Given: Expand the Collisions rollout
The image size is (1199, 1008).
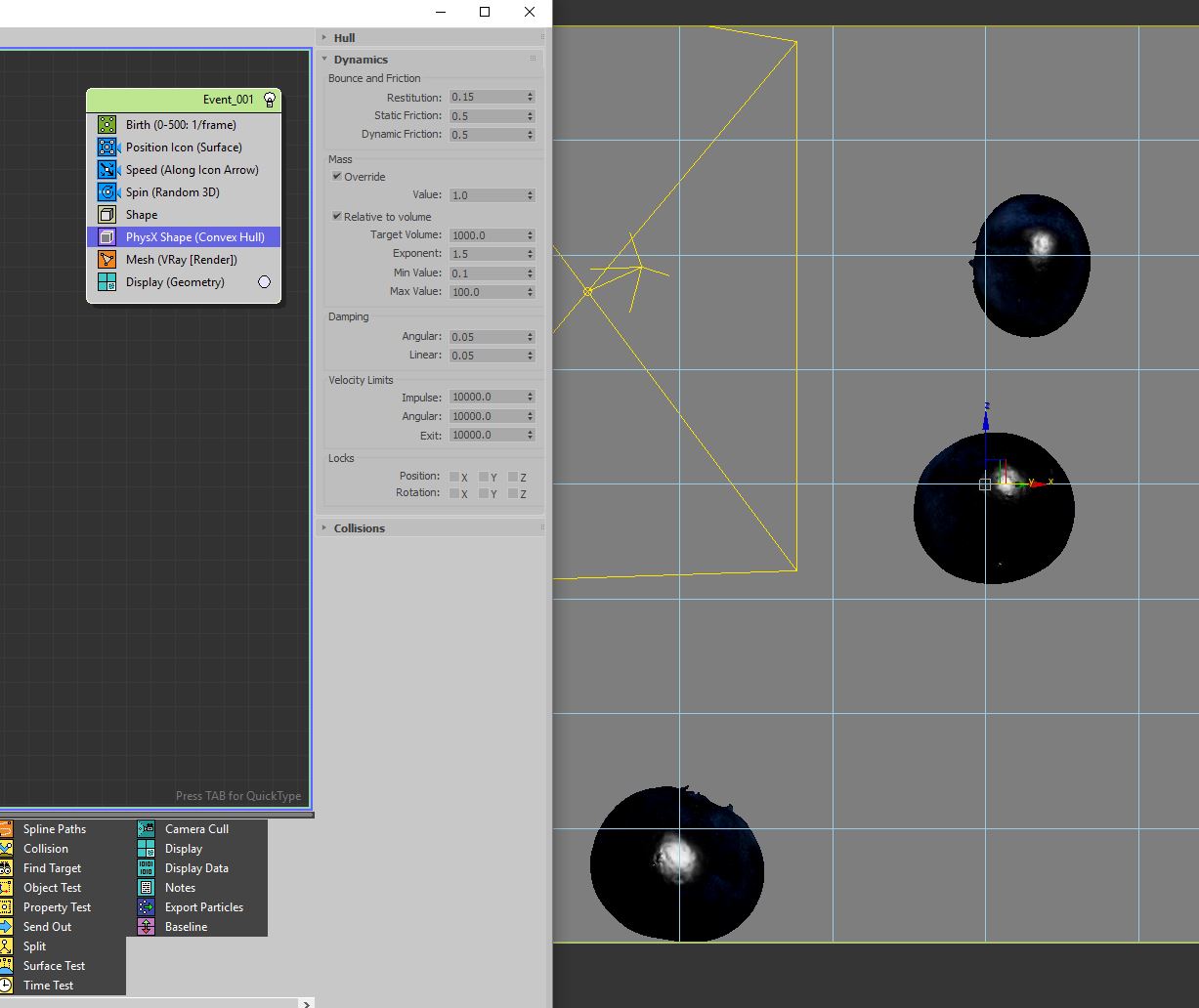Looking at the screenshot, I should (359, 528).
